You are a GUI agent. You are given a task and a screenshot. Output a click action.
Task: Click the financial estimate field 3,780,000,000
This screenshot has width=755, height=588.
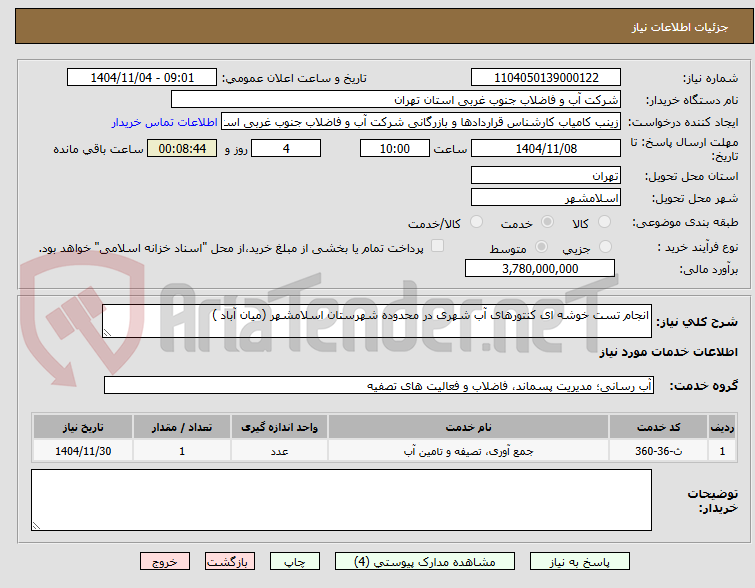540,268
